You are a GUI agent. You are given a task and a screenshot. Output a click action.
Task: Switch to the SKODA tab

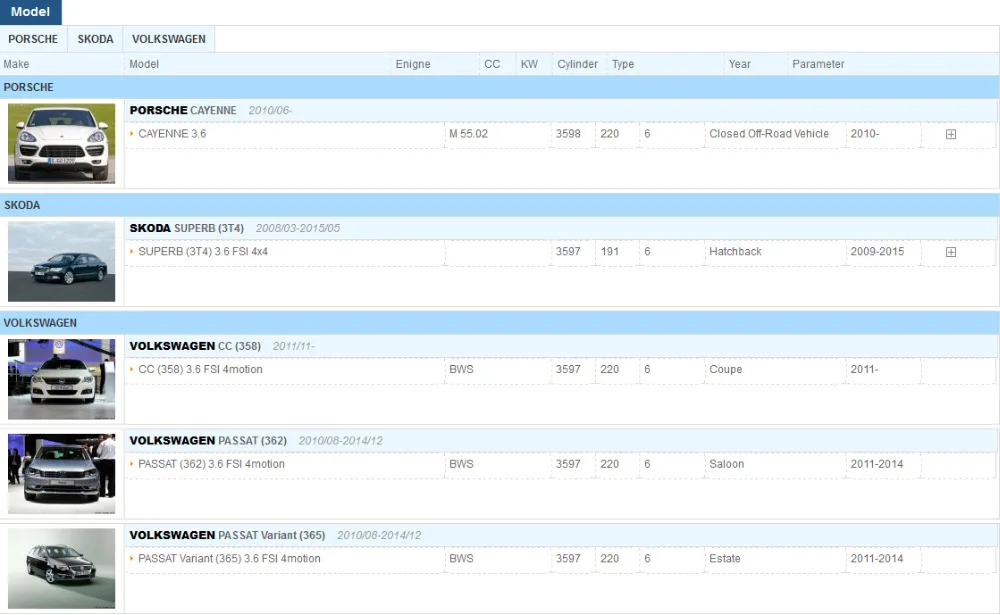pyautogui.click(x=96, y=39)
